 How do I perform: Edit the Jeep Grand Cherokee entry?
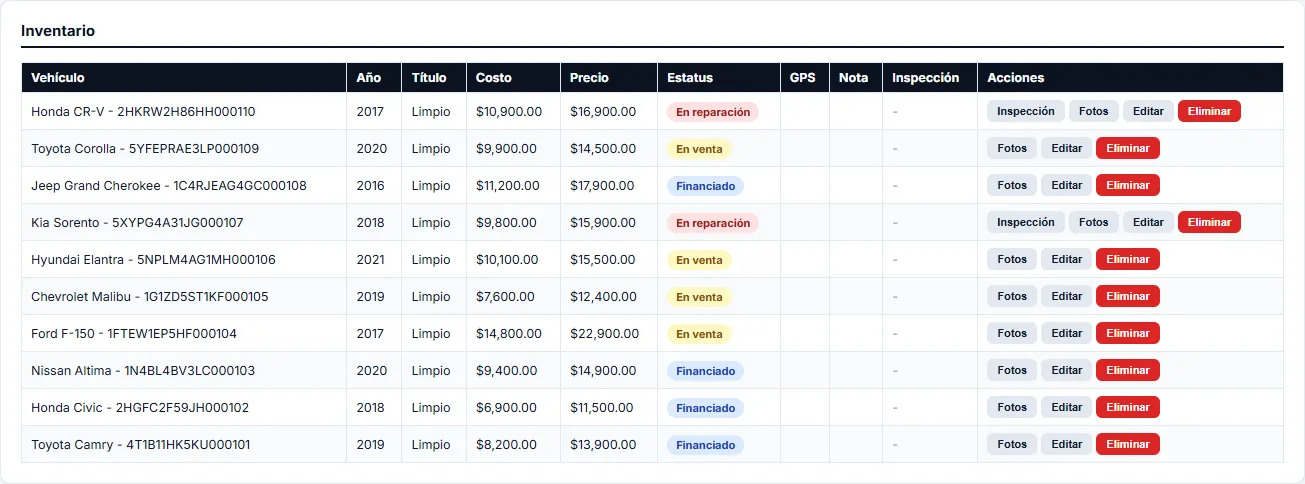[x=1067, y=185]
